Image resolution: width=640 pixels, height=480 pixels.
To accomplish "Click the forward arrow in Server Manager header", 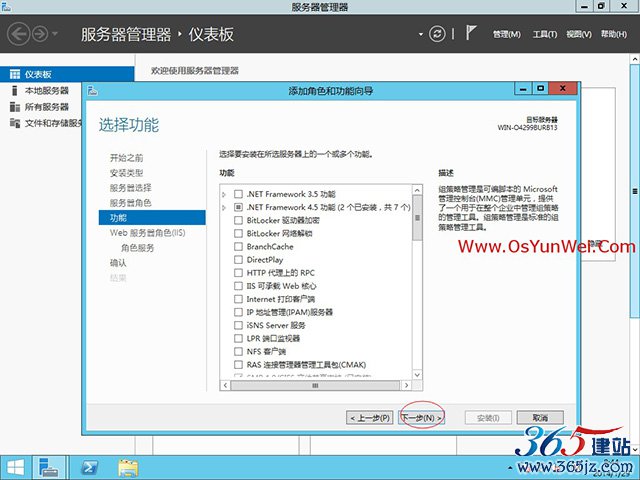I will [x=40, y=34].
